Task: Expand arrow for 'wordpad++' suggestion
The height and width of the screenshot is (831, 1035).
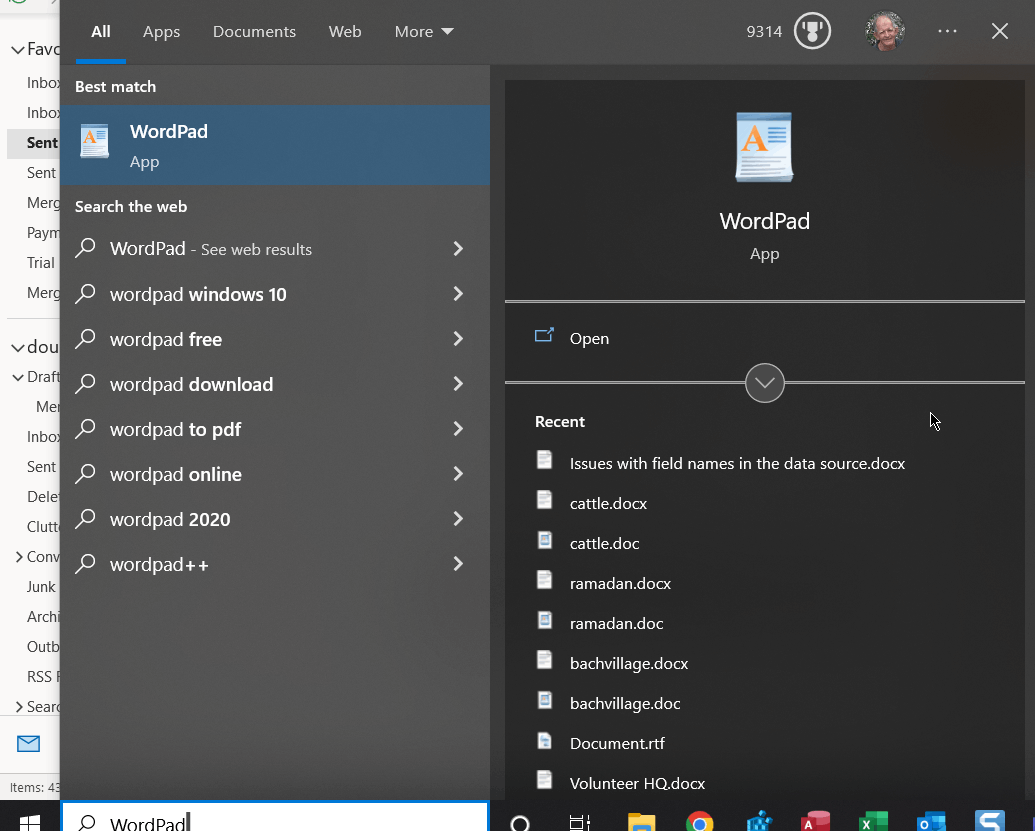Action: [458, 564]
